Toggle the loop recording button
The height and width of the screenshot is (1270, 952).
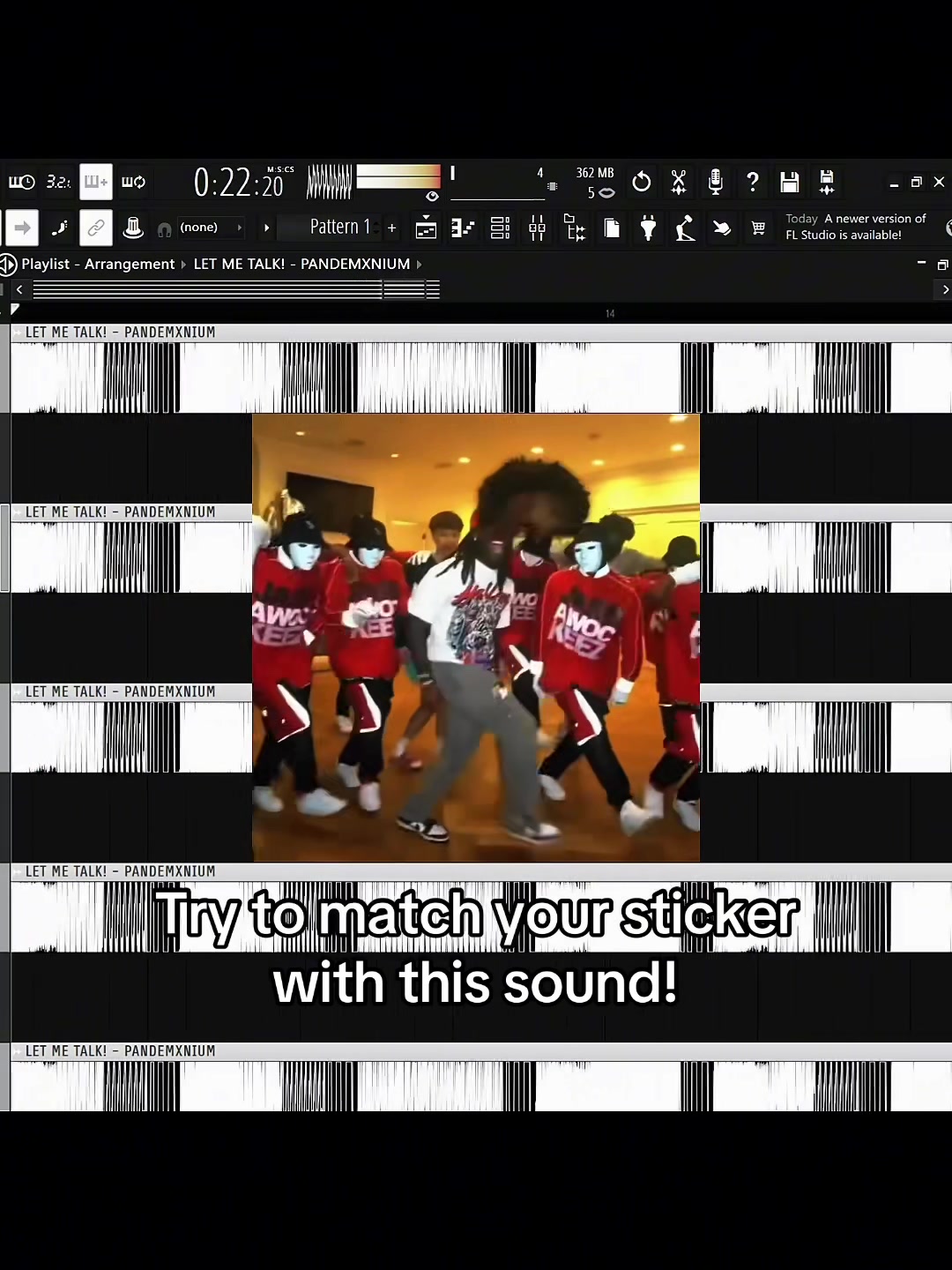(x=134, y=183)
